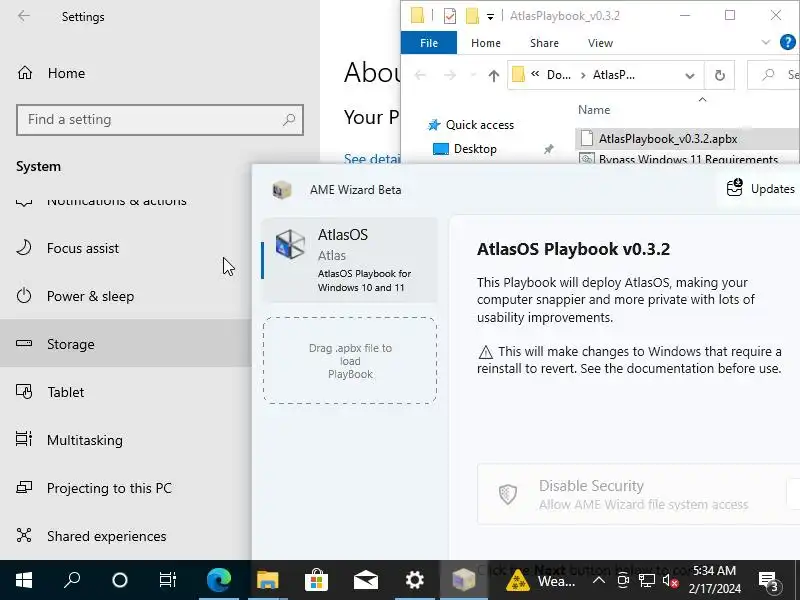
Task: Expand the address bar history dropdown
Action: 690,76
